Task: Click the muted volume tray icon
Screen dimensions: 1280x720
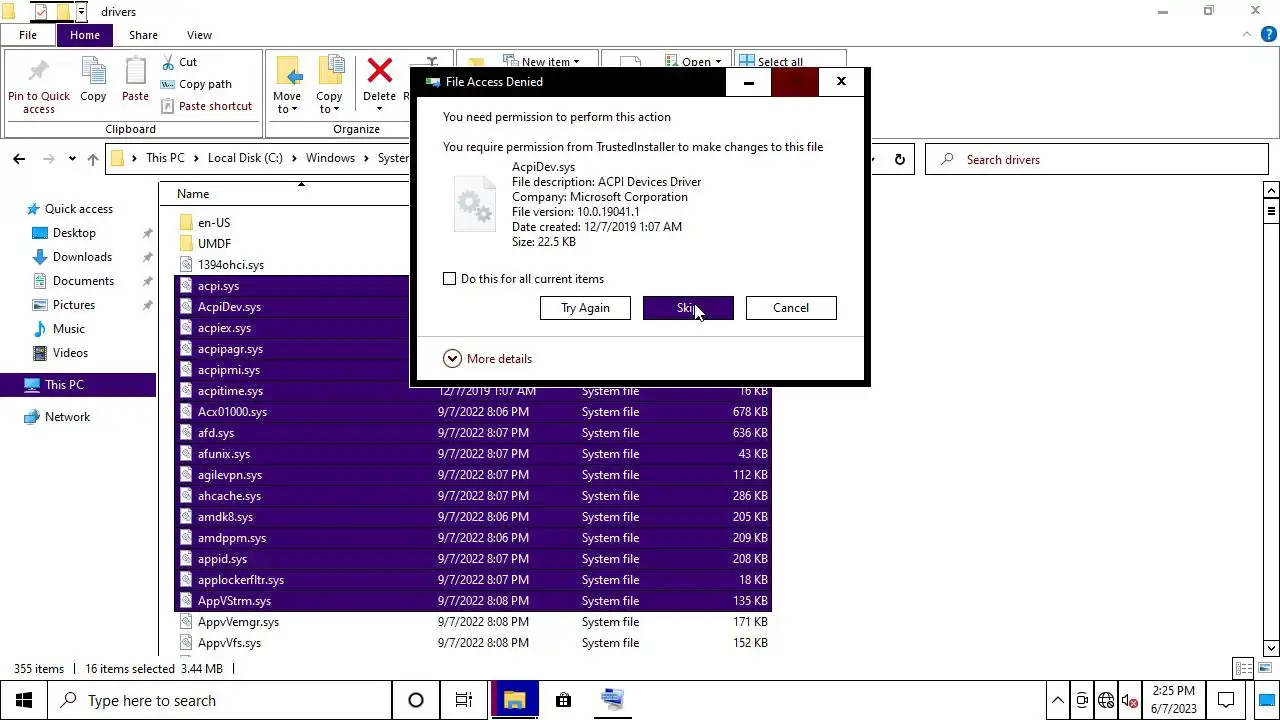Action: 1129,700
